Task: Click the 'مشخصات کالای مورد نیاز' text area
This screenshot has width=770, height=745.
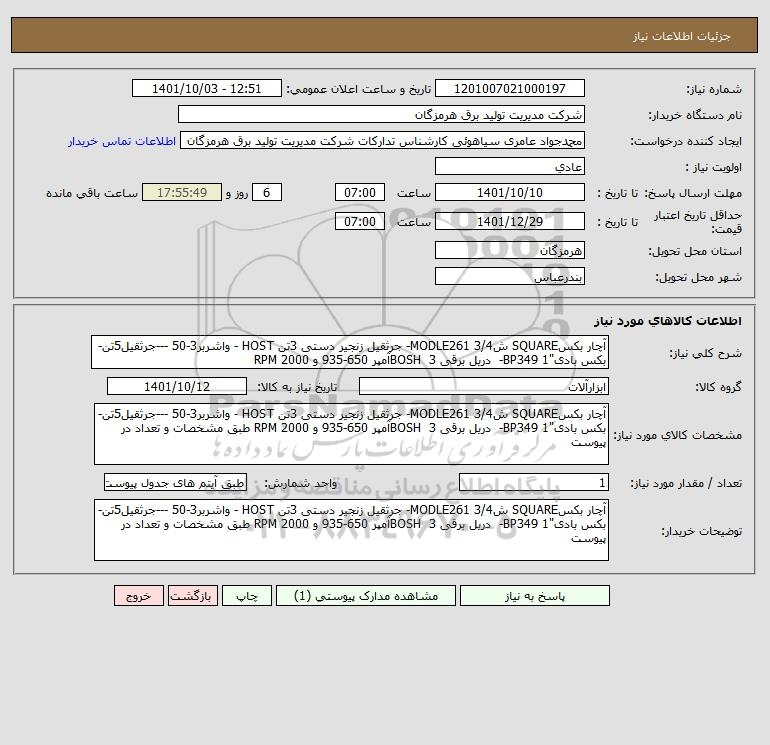Action: [351, 434]
